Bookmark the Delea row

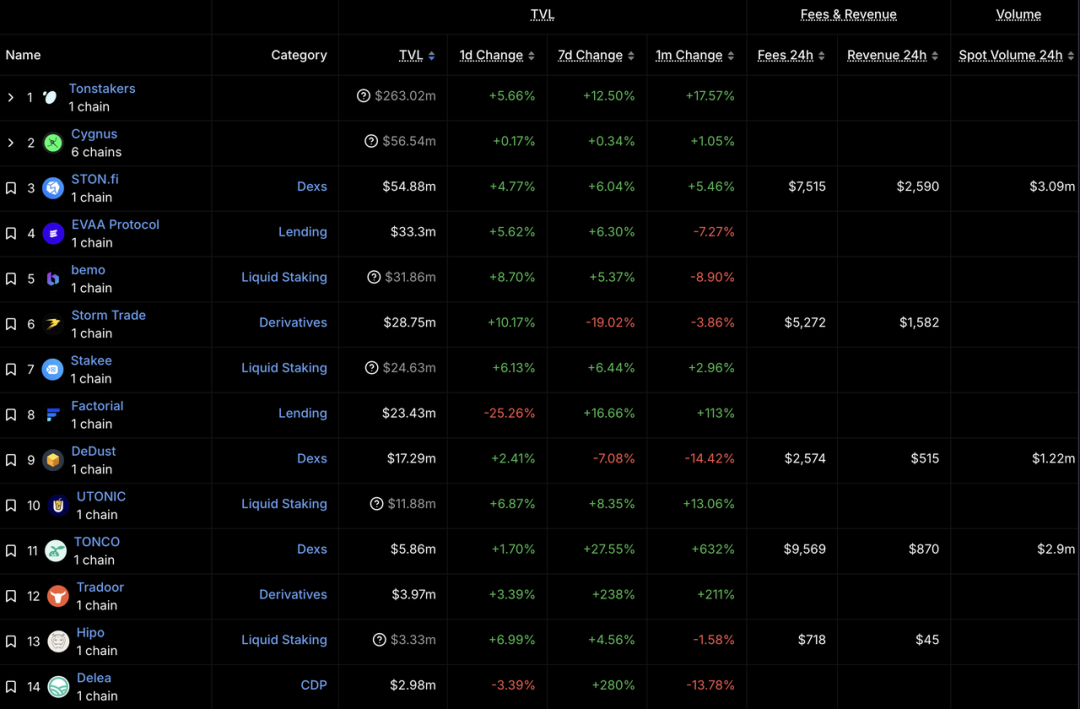[x=11, y=687]
